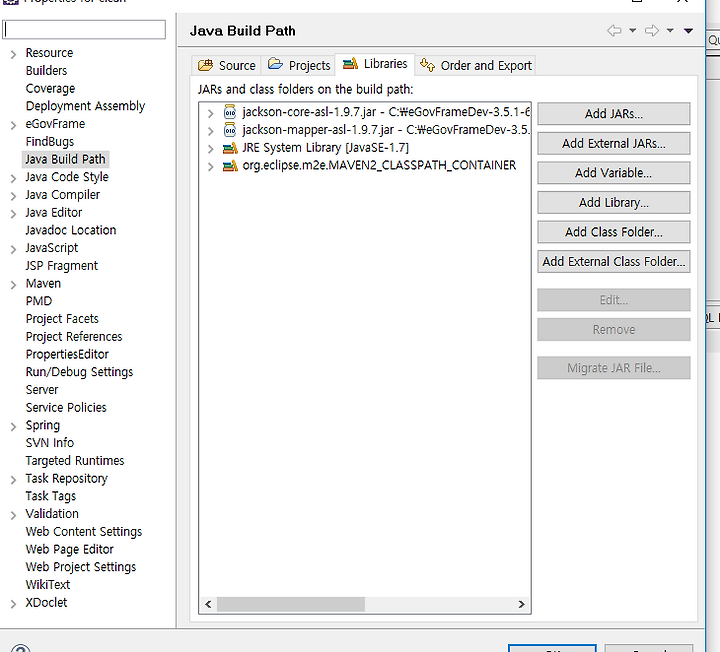Click the Add Library... button
The image size is (720, 652).
pos(613,202)
